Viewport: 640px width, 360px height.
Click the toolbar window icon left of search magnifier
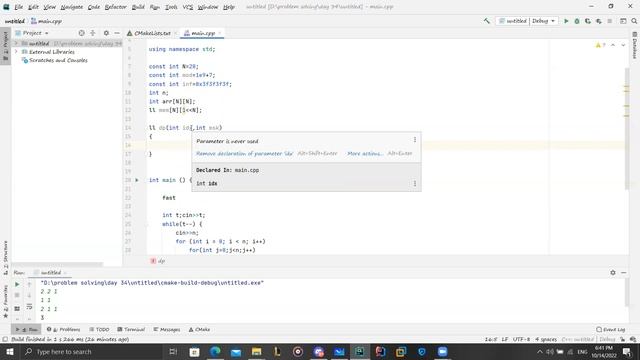[623, 21]
